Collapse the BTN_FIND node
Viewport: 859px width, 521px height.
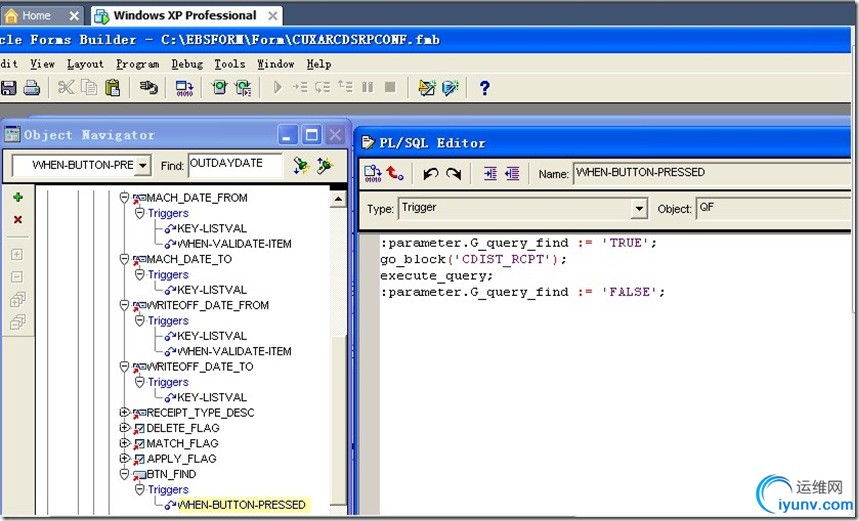click(x=124, y=473)
